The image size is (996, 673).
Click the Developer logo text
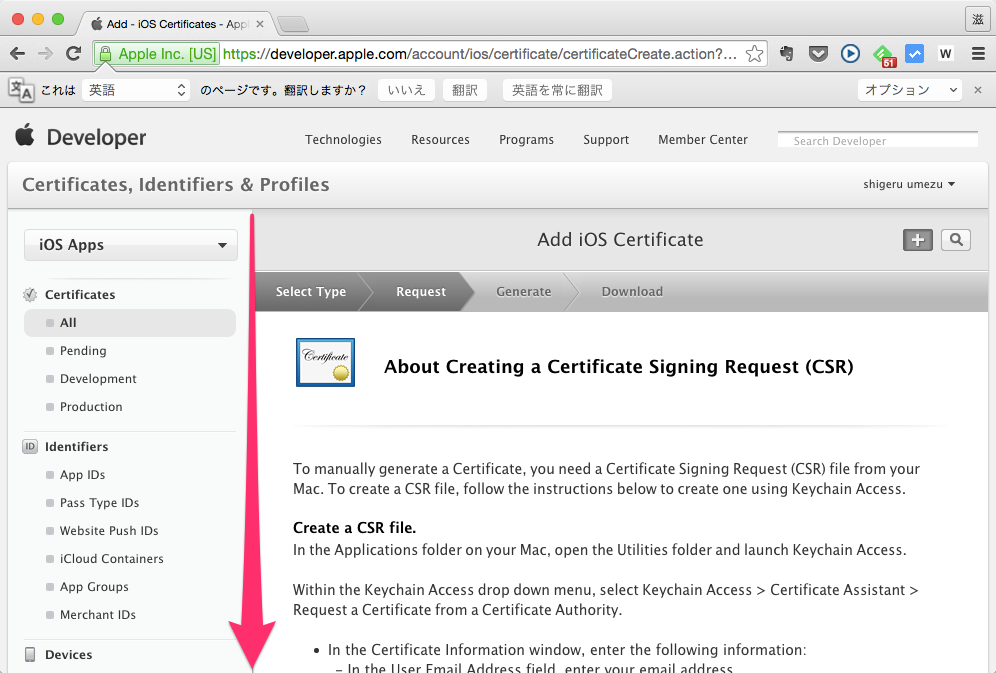coord(96,137)
